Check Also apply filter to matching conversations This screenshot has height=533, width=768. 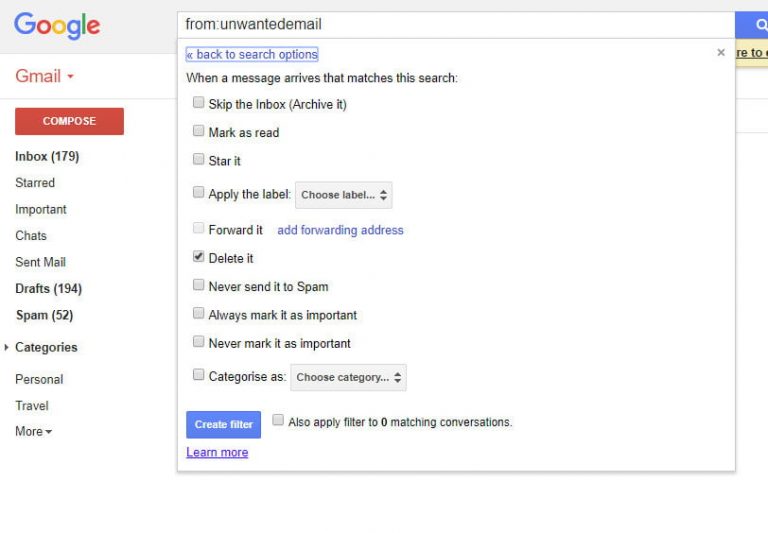[278, 420]
